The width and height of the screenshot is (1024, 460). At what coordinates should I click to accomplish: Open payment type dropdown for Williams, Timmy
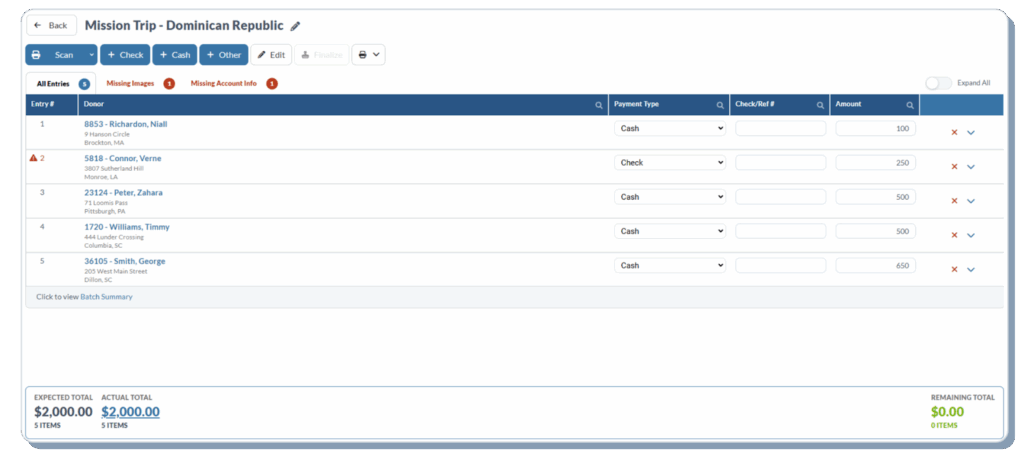point(670,231)
